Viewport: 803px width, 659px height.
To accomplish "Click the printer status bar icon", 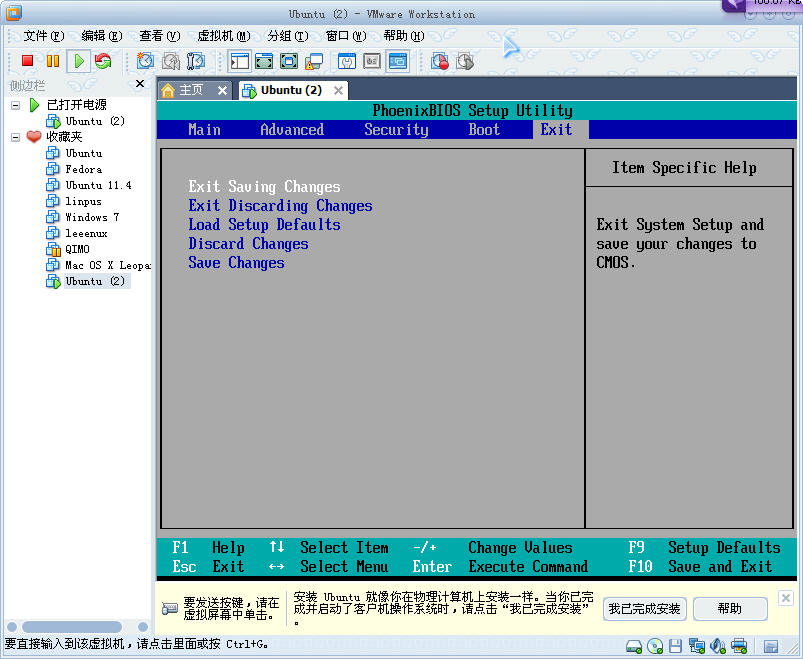I will 739,646.
